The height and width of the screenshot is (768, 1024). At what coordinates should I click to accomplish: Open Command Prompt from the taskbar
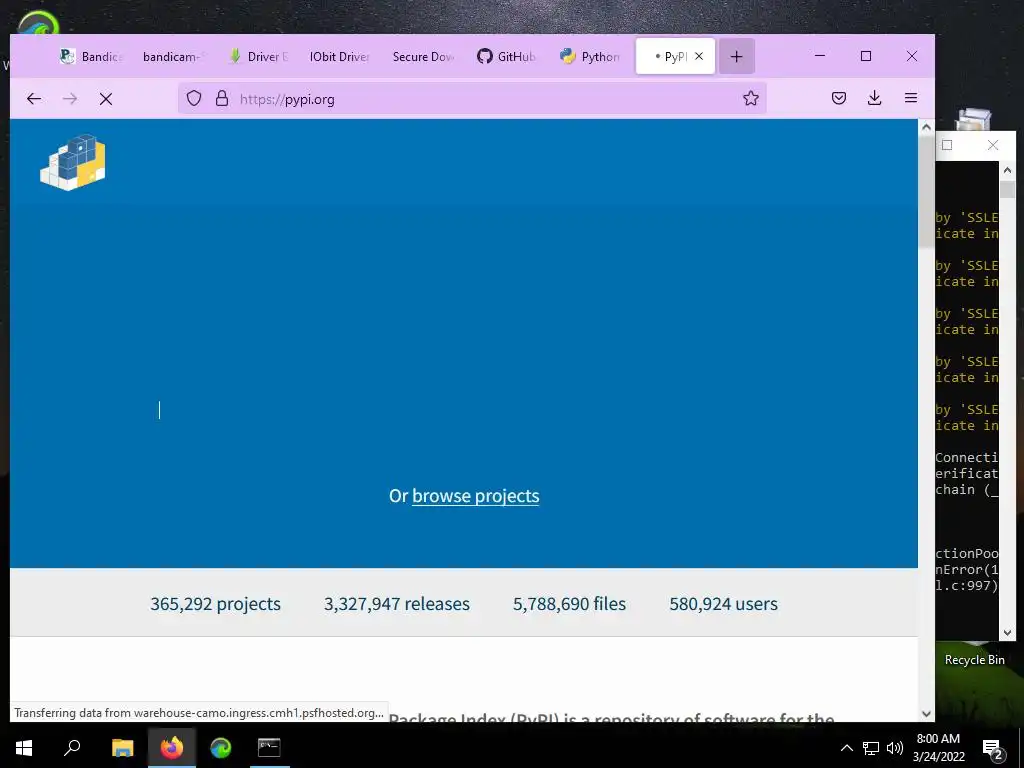pyautogui.click(x=269, y=748)
